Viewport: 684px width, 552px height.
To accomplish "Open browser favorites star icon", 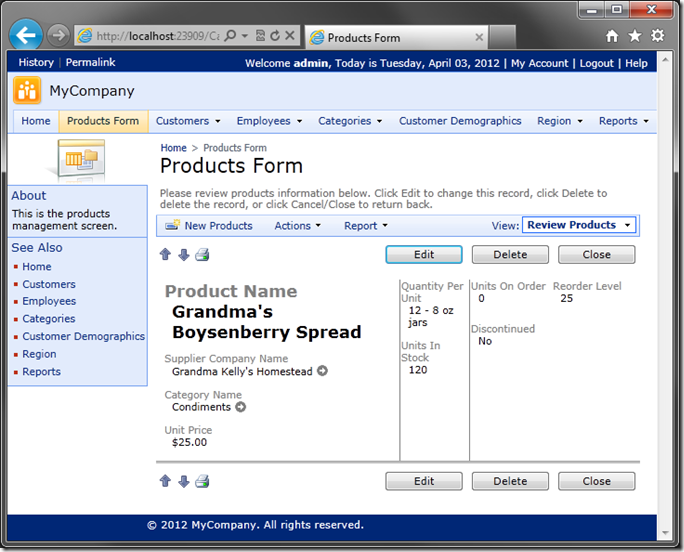I will (634, 36).
